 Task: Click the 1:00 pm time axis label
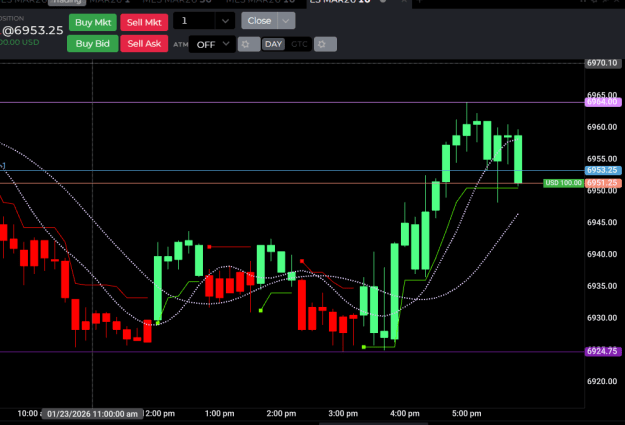(x=219, y=413)
